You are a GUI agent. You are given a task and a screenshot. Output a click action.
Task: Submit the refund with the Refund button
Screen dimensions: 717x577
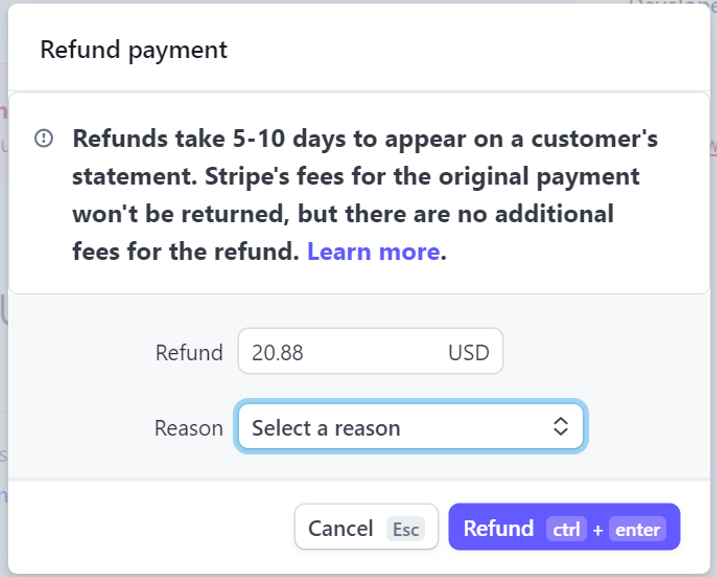click(x=498, y=528)
